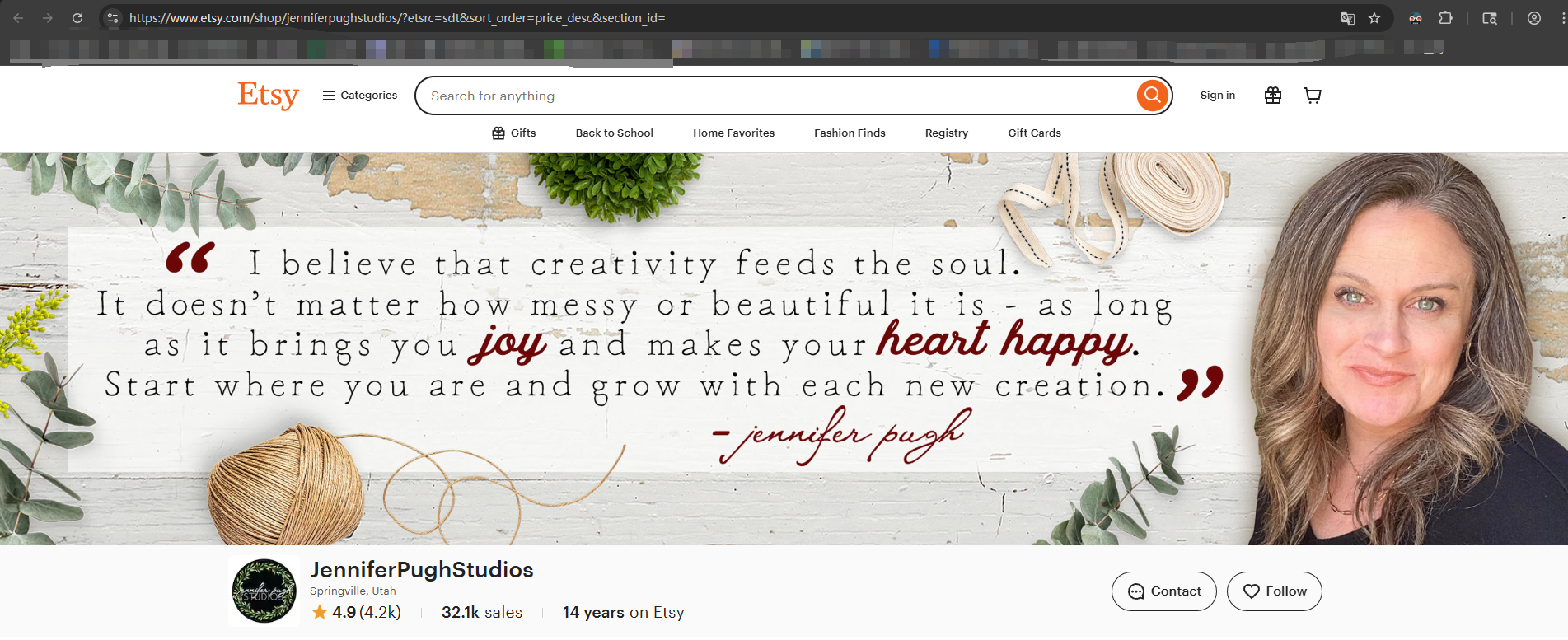Select Home Favorites in navigation
Screen dimensions: 1568x640
(x=734, y=133)
